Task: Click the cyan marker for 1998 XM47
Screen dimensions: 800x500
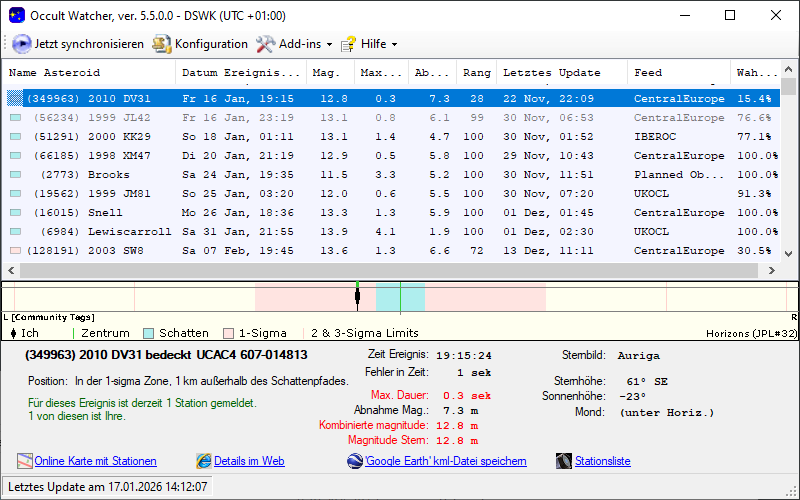Action: click(x=15, y=156)
